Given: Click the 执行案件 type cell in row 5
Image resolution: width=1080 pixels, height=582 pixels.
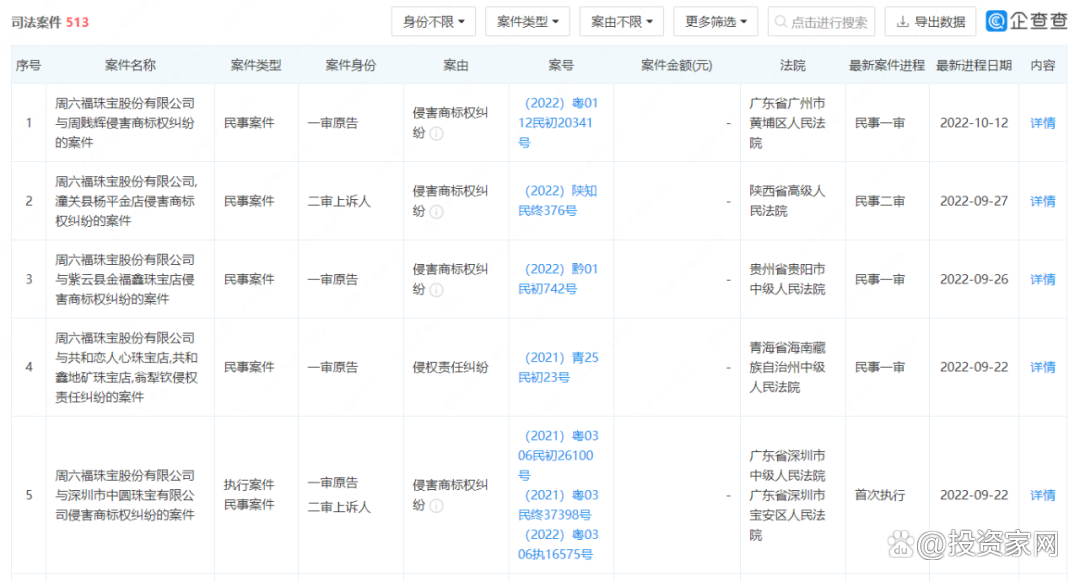Looking at the screenshot, I should [x=249, y=485].
